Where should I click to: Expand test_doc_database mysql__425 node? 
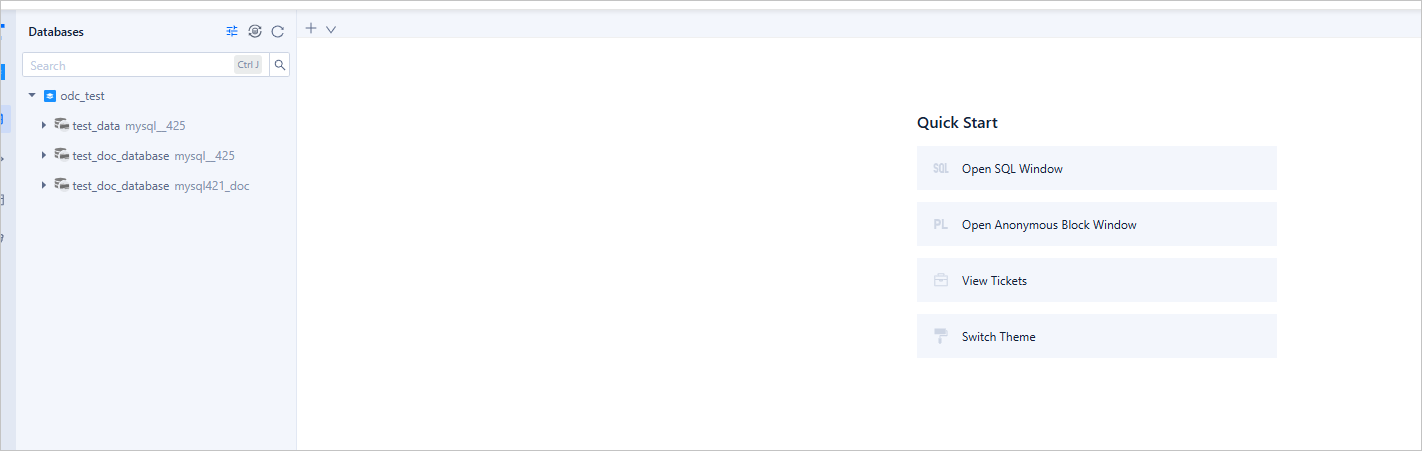coord(44,156)
